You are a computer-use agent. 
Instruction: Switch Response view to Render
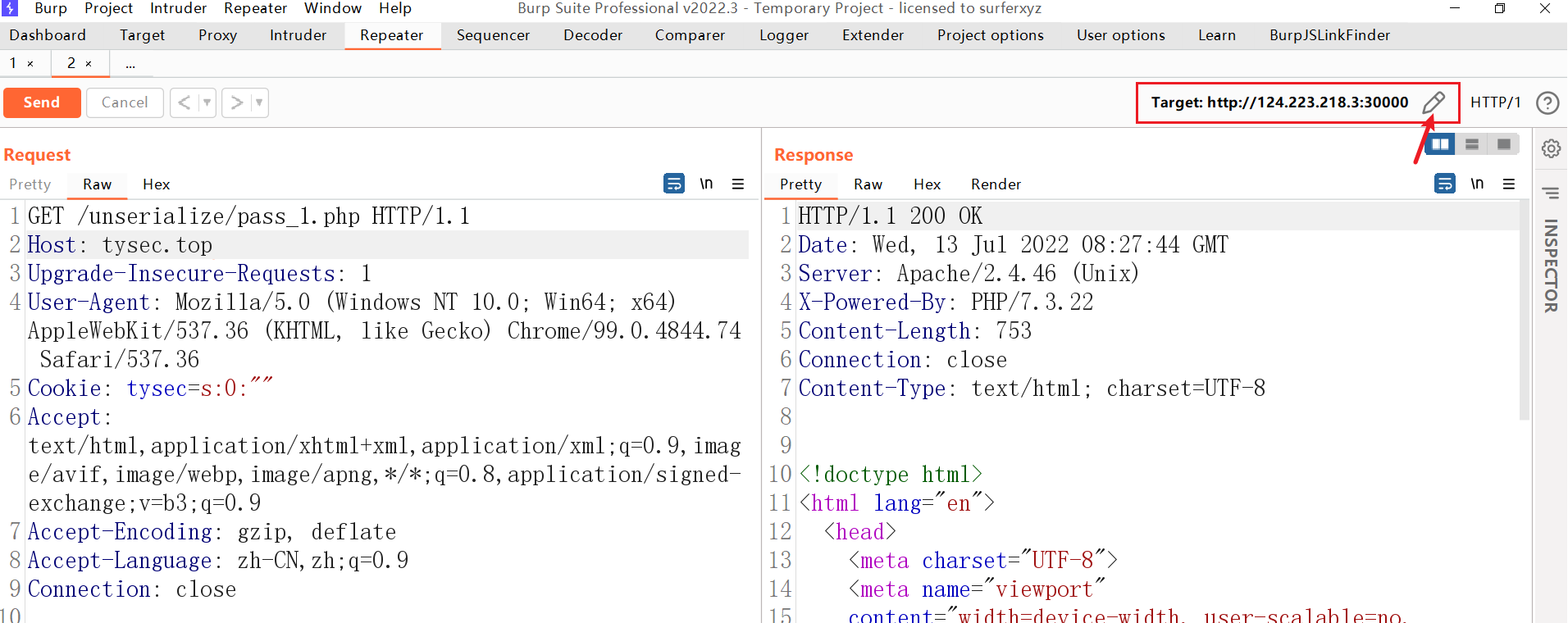[996, 184]
